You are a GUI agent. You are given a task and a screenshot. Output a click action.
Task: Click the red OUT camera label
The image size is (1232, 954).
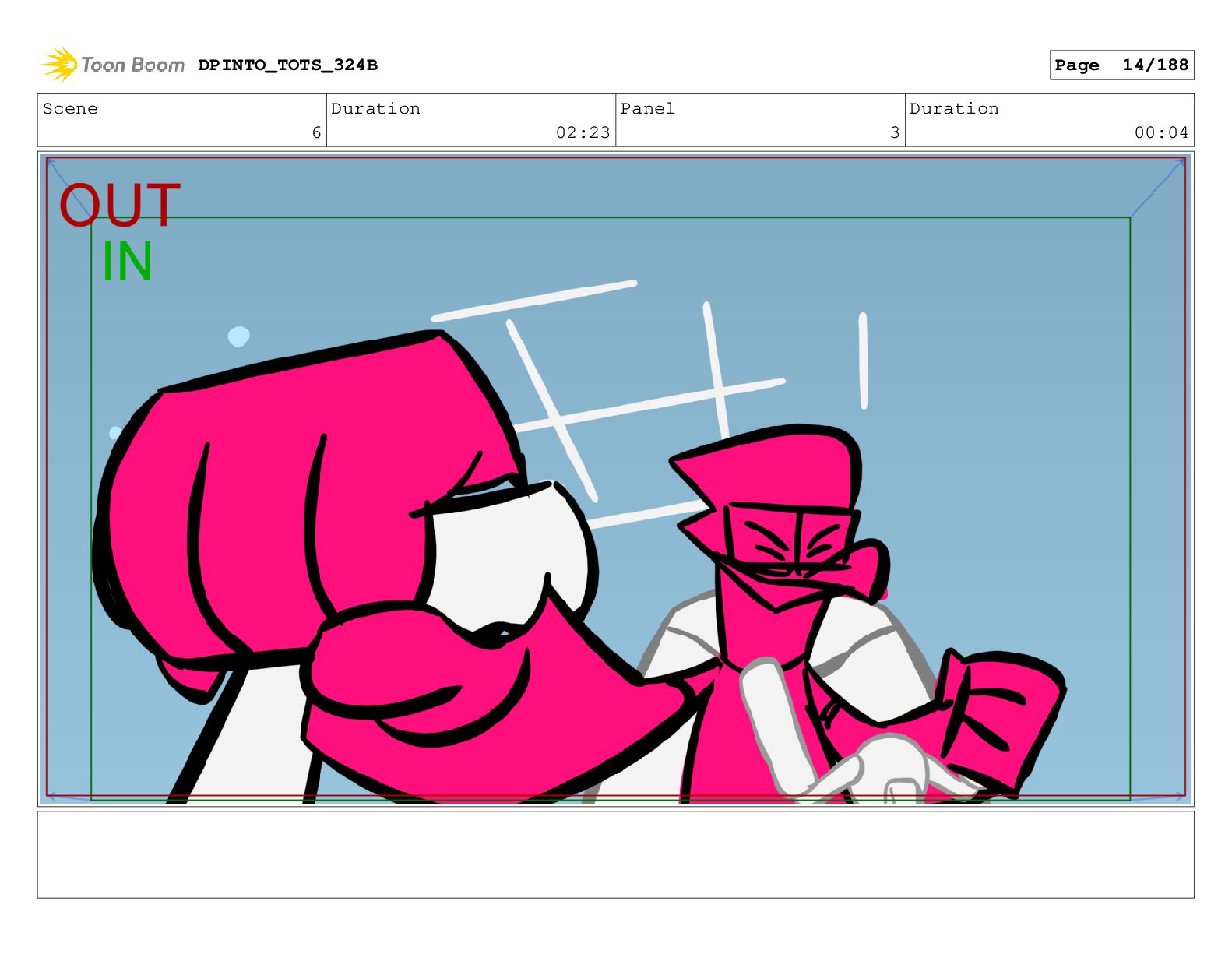[x=120, y=205]
